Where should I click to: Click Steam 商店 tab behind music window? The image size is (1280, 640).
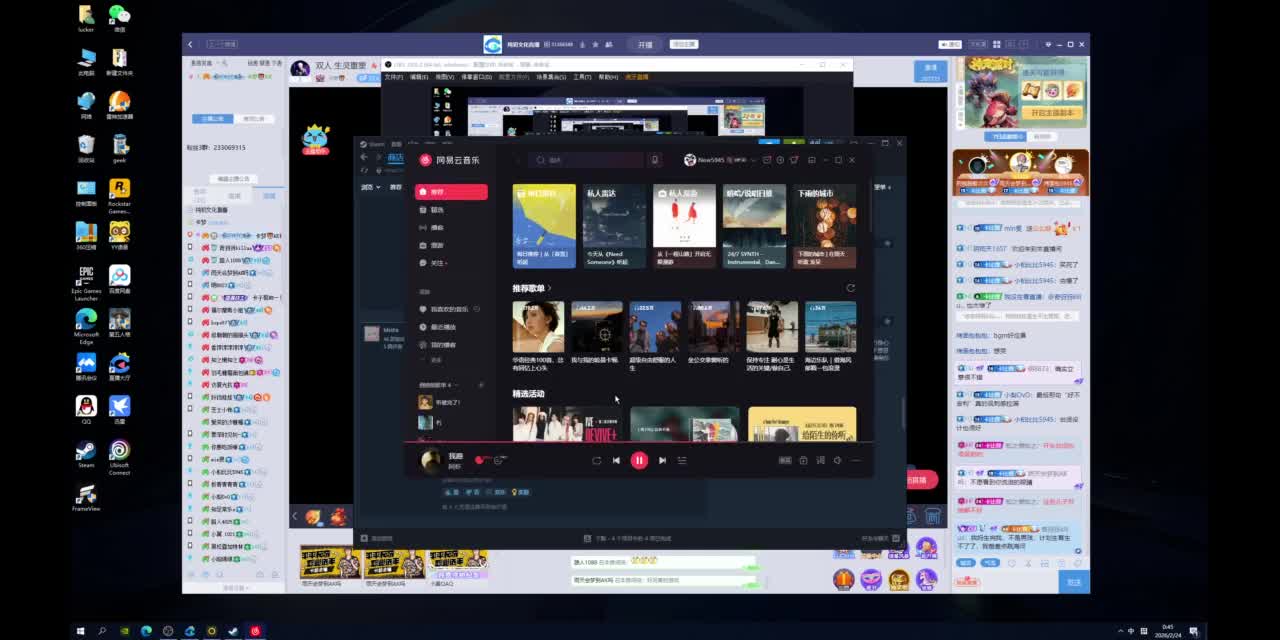coord(396,158)
